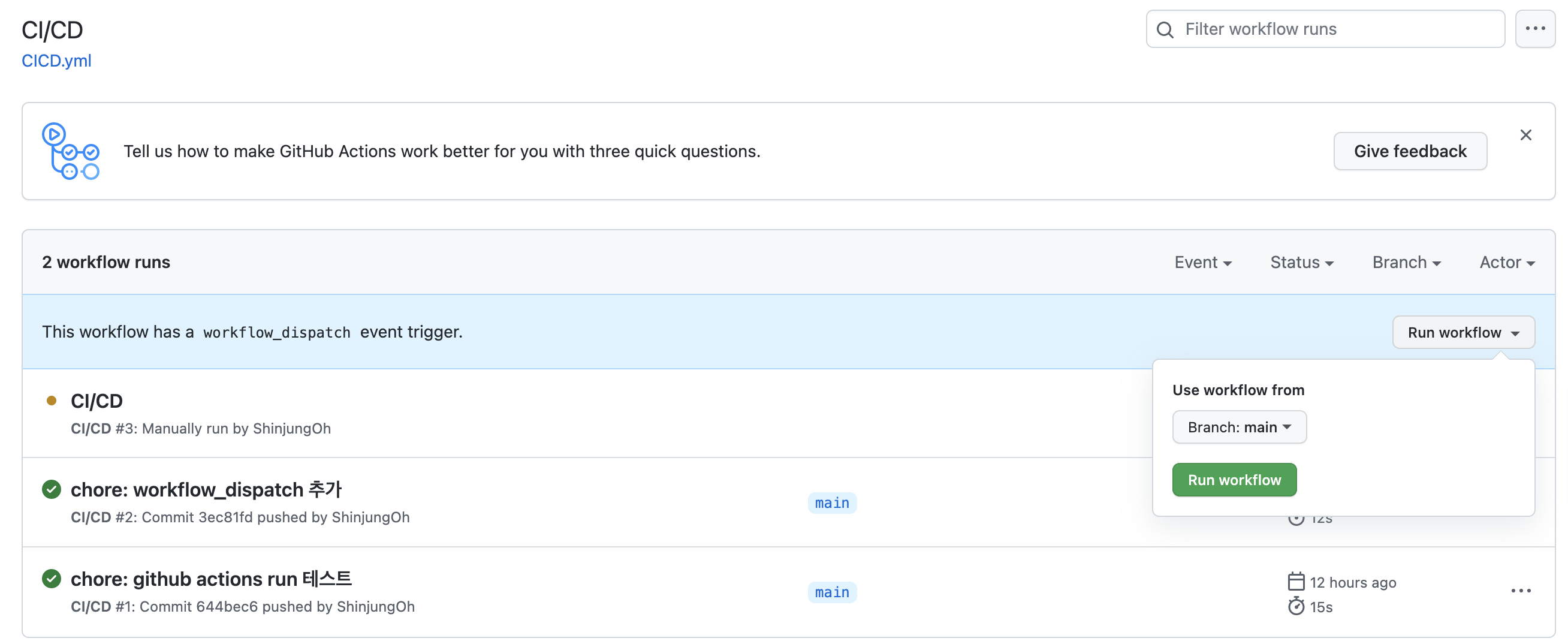Viewport: 1568px width, 644px height.
Task: Toggle the Run workflow dropdown button
Action: 1463,332
